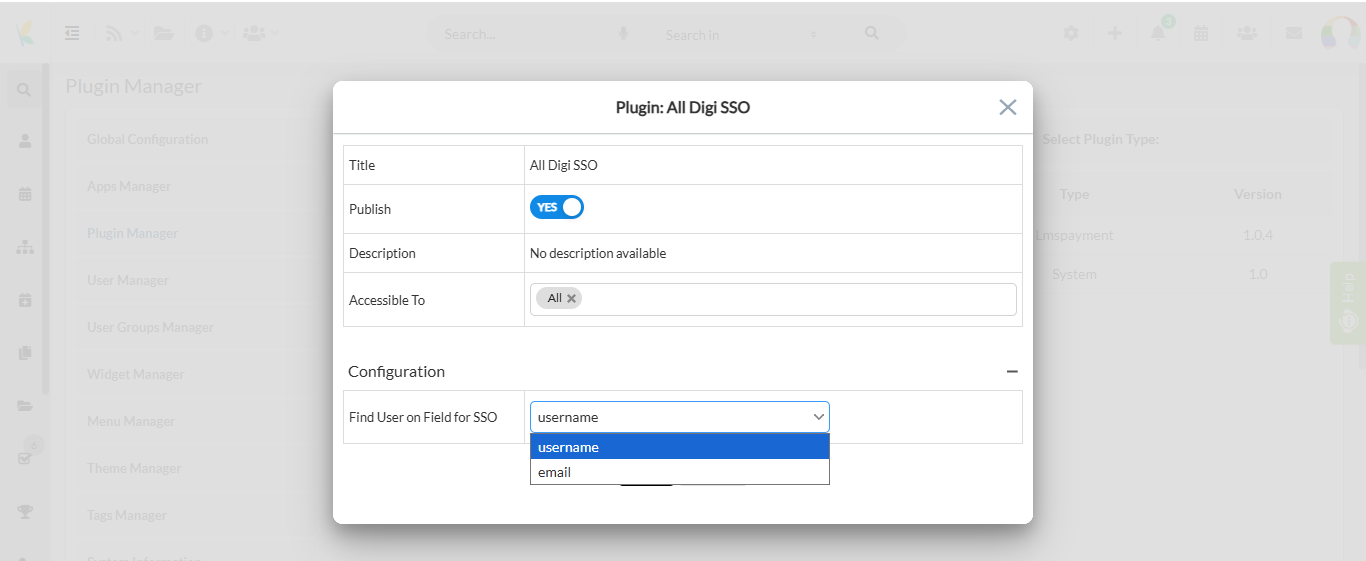Remove the 'All' tag from Accessible To
This screenshot has height=561, width=1366.
(x=571, y=298)
